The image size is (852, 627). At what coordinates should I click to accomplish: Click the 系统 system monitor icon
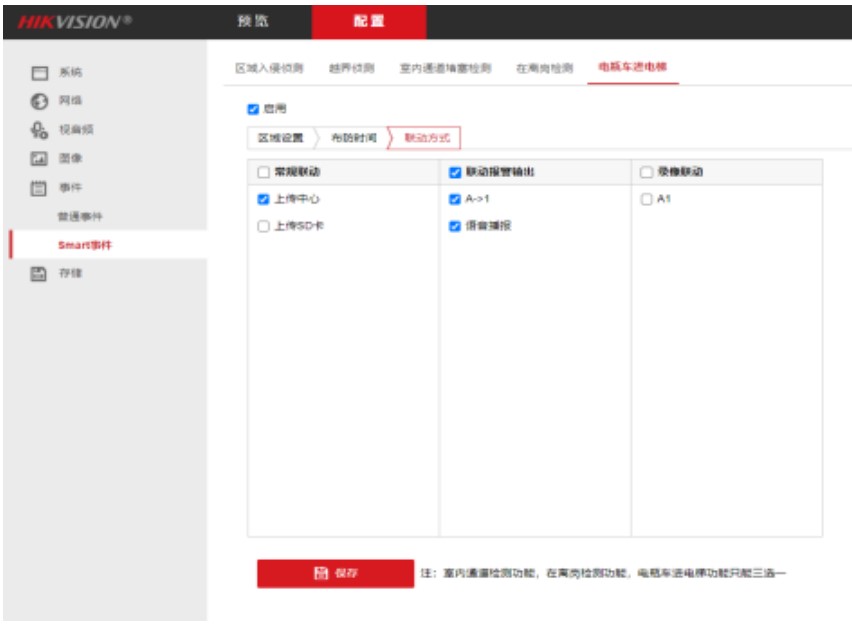(x=39, y=72)
